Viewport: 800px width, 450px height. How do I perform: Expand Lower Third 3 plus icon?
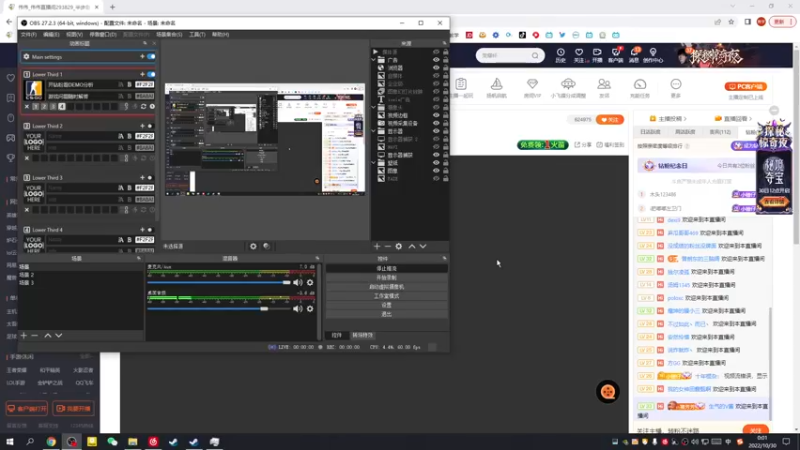click(142, 178)
